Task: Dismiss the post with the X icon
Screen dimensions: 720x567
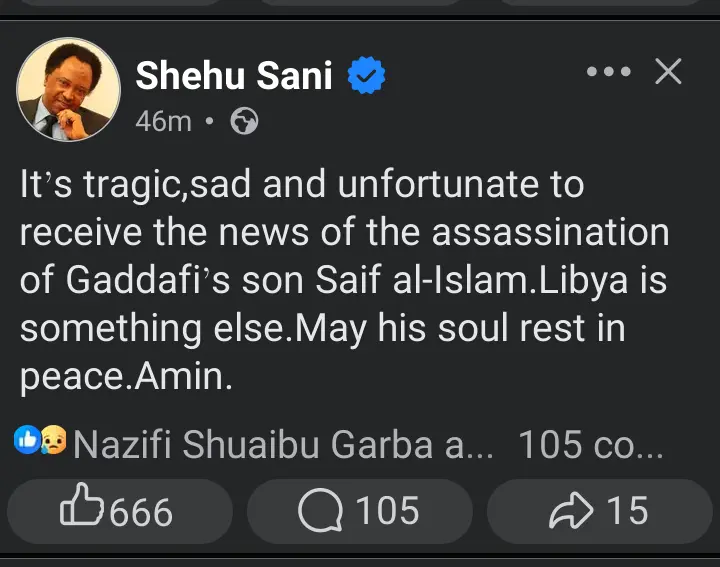Action: [667, 72]
